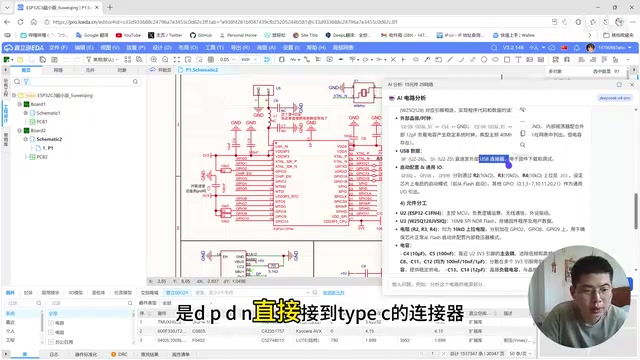Click the YouTube bookmark
This screenshot has height=360, width=640.
click(128, 35)
